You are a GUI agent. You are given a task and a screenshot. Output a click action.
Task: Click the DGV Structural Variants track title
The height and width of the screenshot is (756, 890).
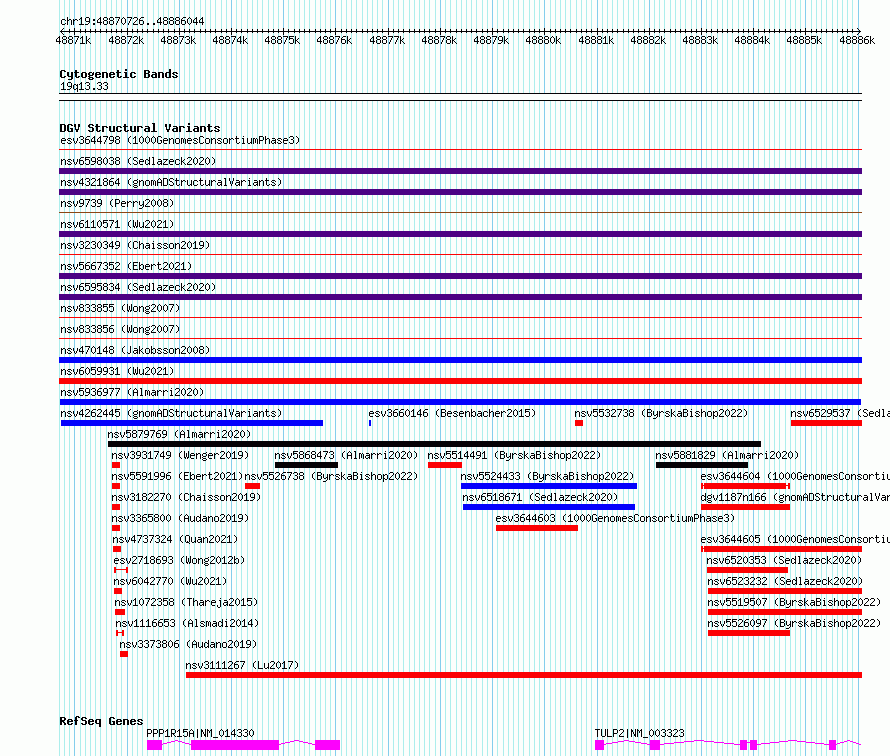pyautogui.click(x=140, y=128)
